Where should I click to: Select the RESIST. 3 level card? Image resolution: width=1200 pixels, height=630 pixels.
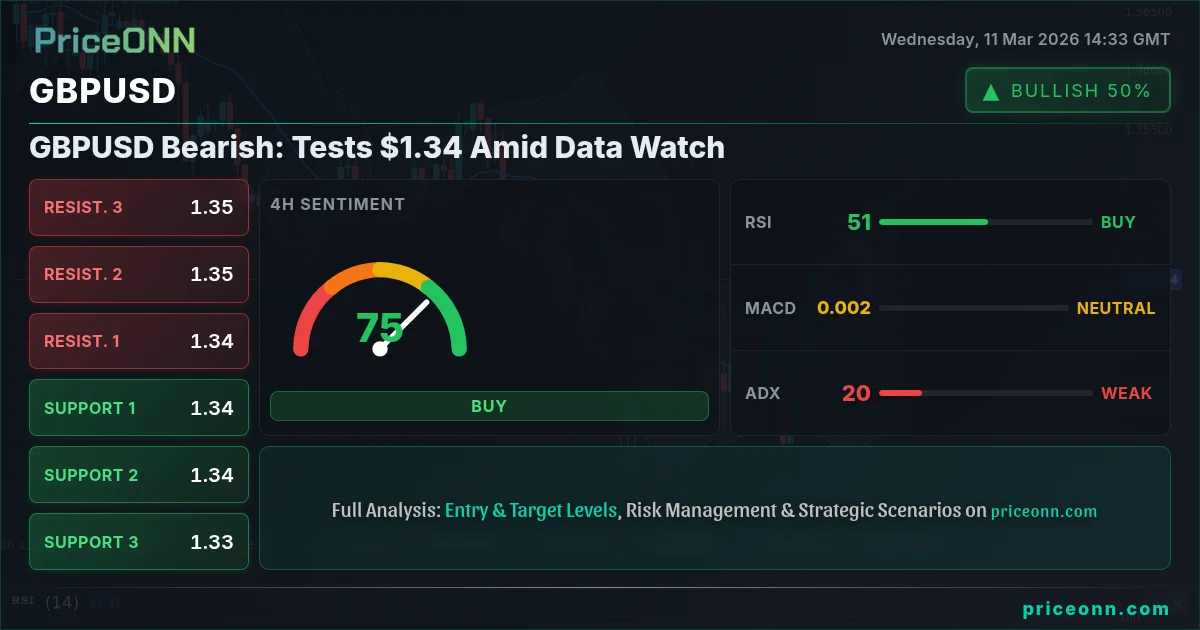coord(139,208)
